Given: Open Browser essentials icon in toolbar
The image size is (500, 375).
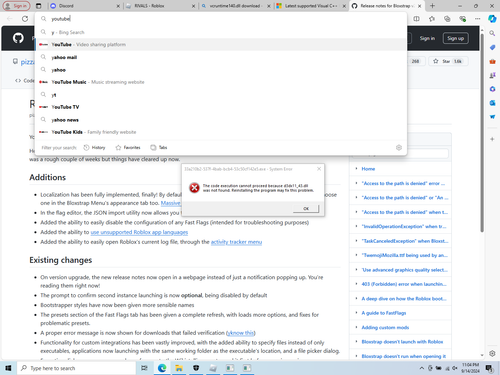Looking at the screenshot, I should [x=463, y=19].
